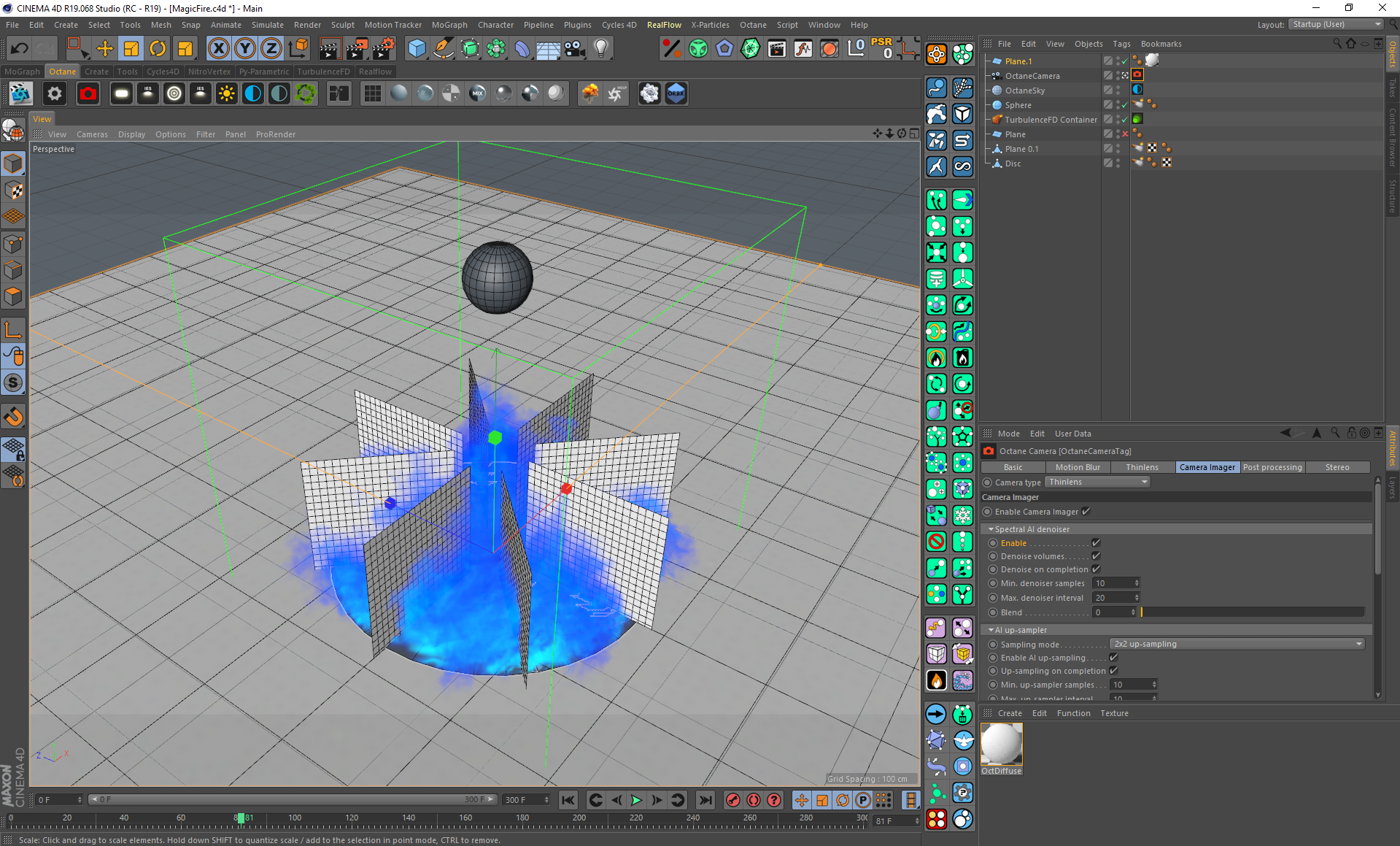The height and width of the screenshot is (846, 1400).
Task: Switch to the Motion Blur tab
Action: pyautogui.click(x=1078, y=467)
